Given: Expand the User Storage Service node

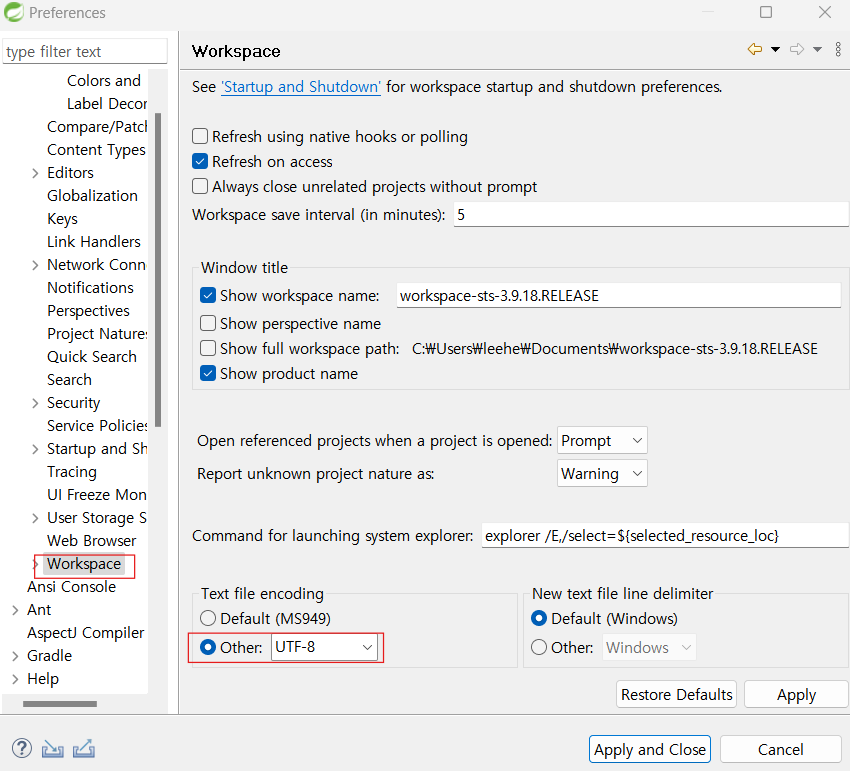Looking at the screenshot, I should coord(35,518).
